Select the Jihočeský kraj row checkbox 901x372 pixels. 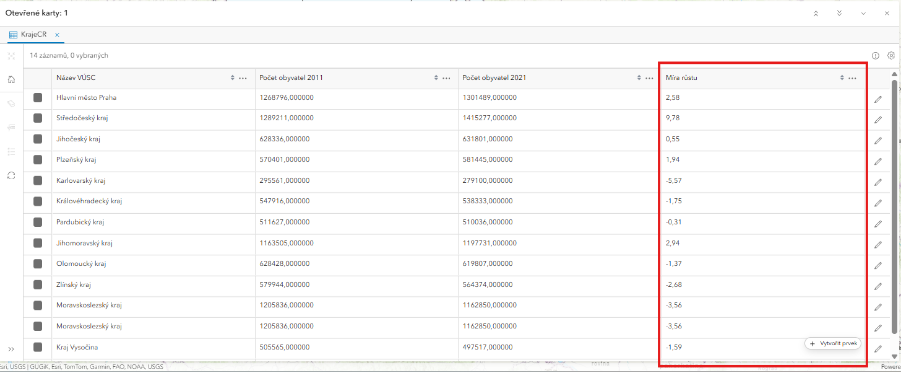(38, 139)
